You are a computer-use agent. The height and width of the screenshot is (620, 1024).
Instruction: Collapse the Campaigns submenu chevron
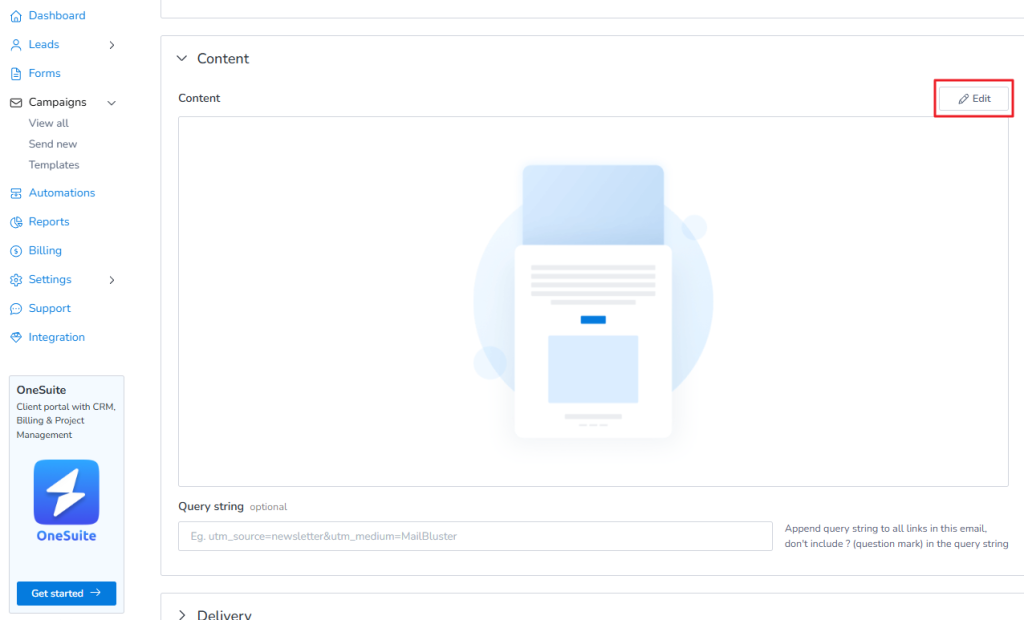click(x=112, y=103)
